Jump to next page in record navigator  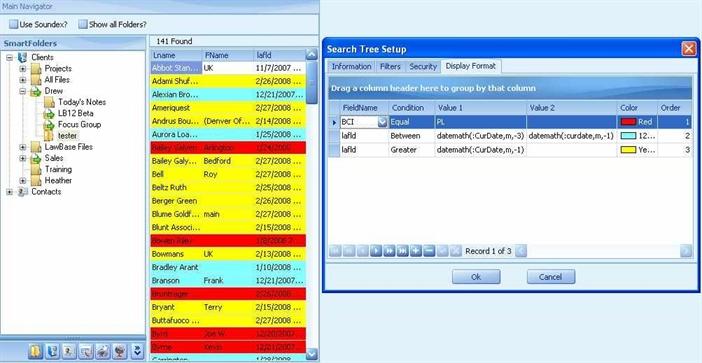tap(389, 251)
